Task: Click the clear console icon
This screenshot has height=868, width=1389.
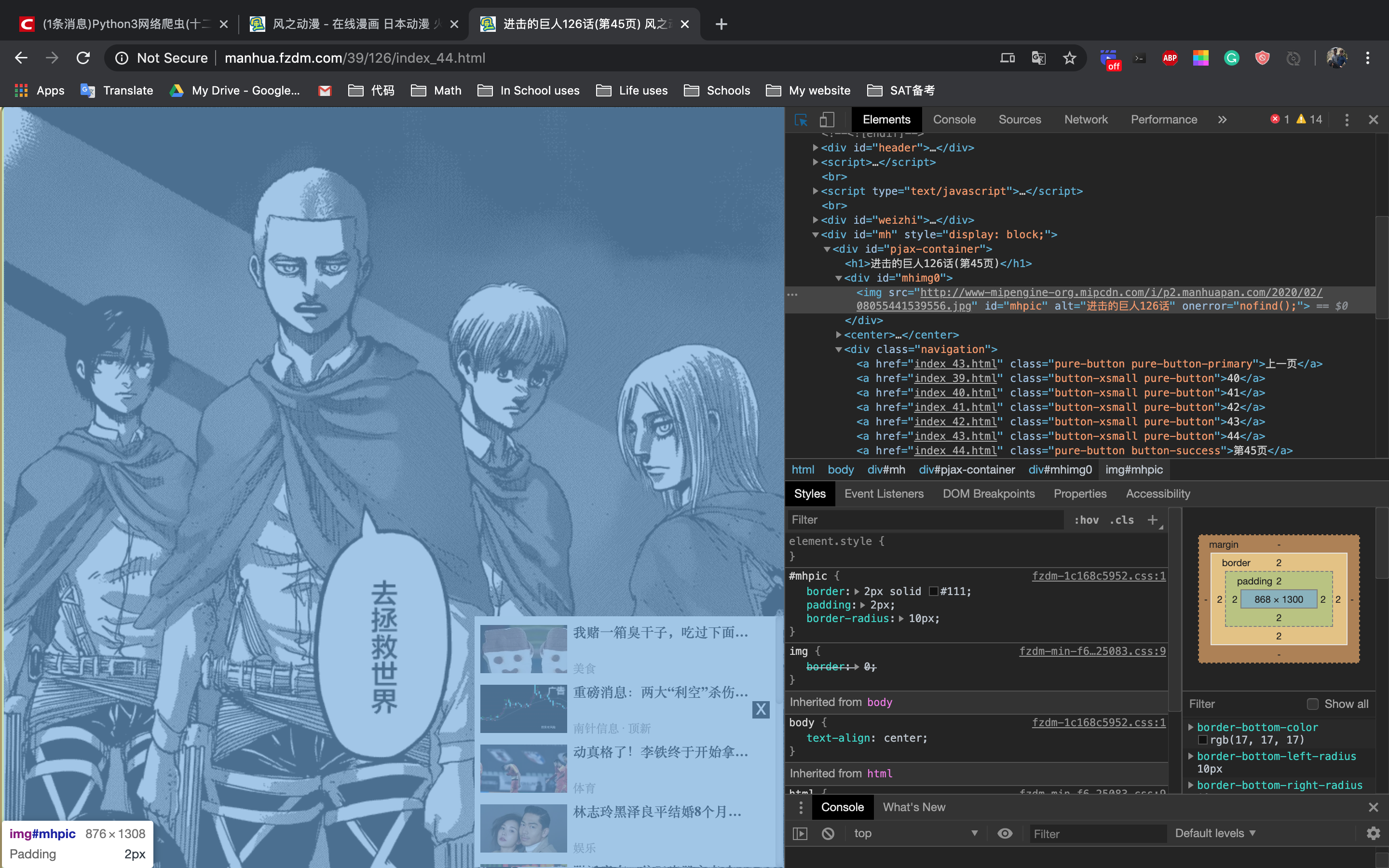Action: coord(828,834)
